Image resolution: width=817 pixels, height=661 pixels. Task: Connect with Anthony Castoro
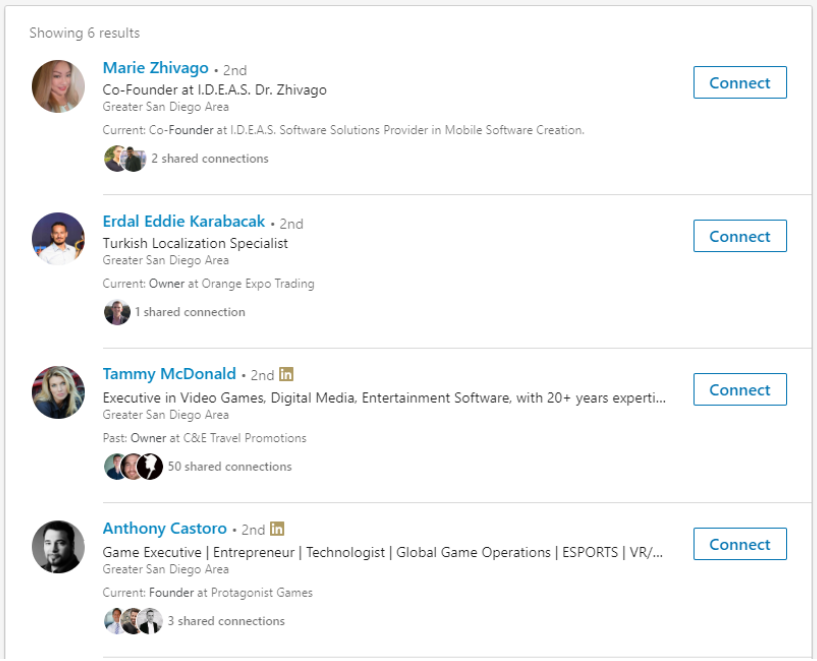[739, 544]
